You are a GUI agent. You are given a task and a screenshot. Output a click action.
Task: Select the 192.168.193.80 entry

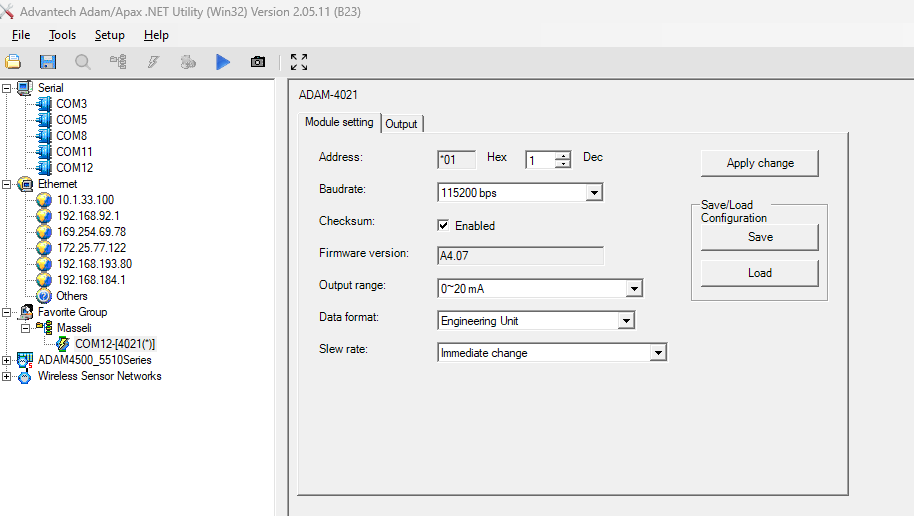tap(94, 264)
